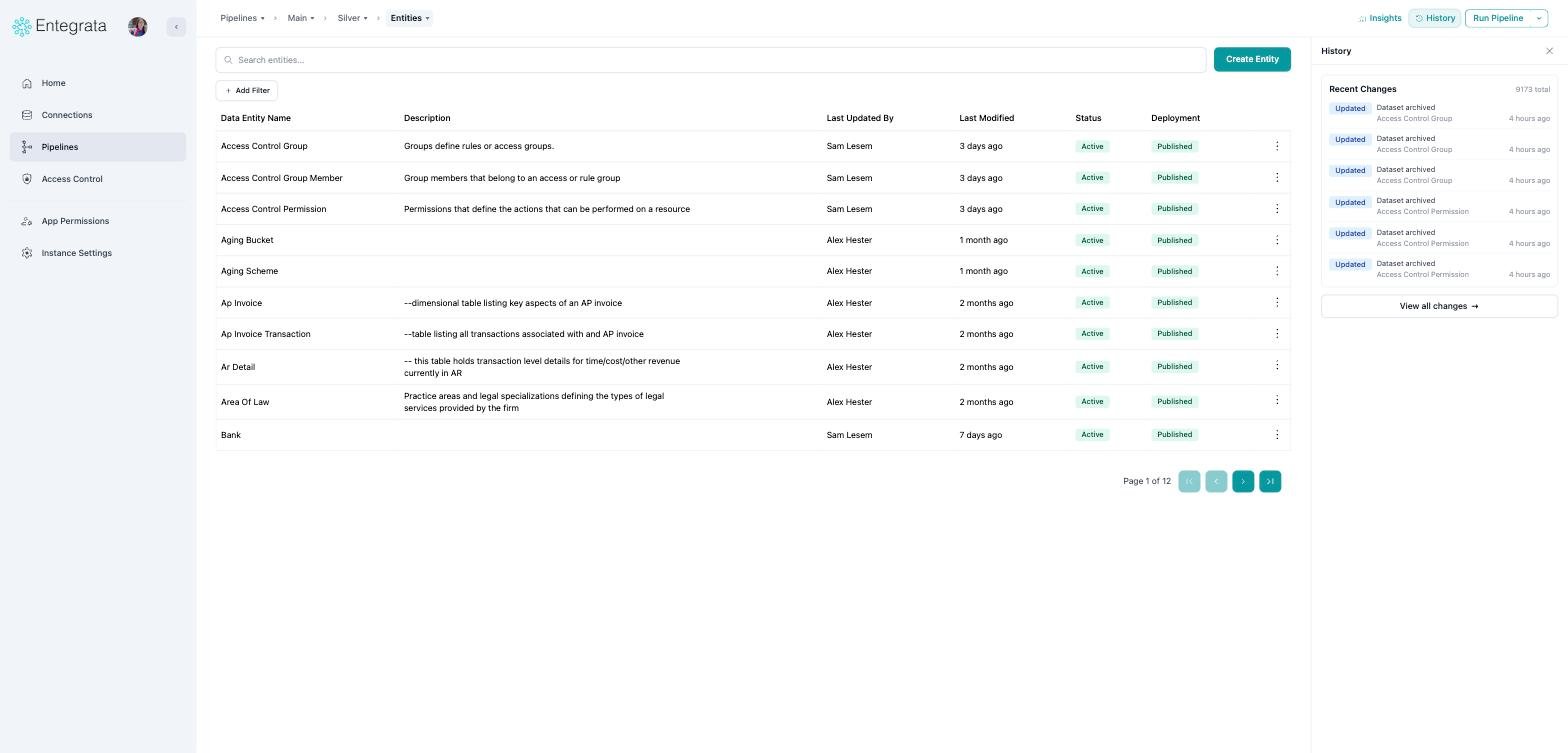Screen dimensions: 1568x753
Task: Open row actions for Bank
Action: click(1277, 435)
